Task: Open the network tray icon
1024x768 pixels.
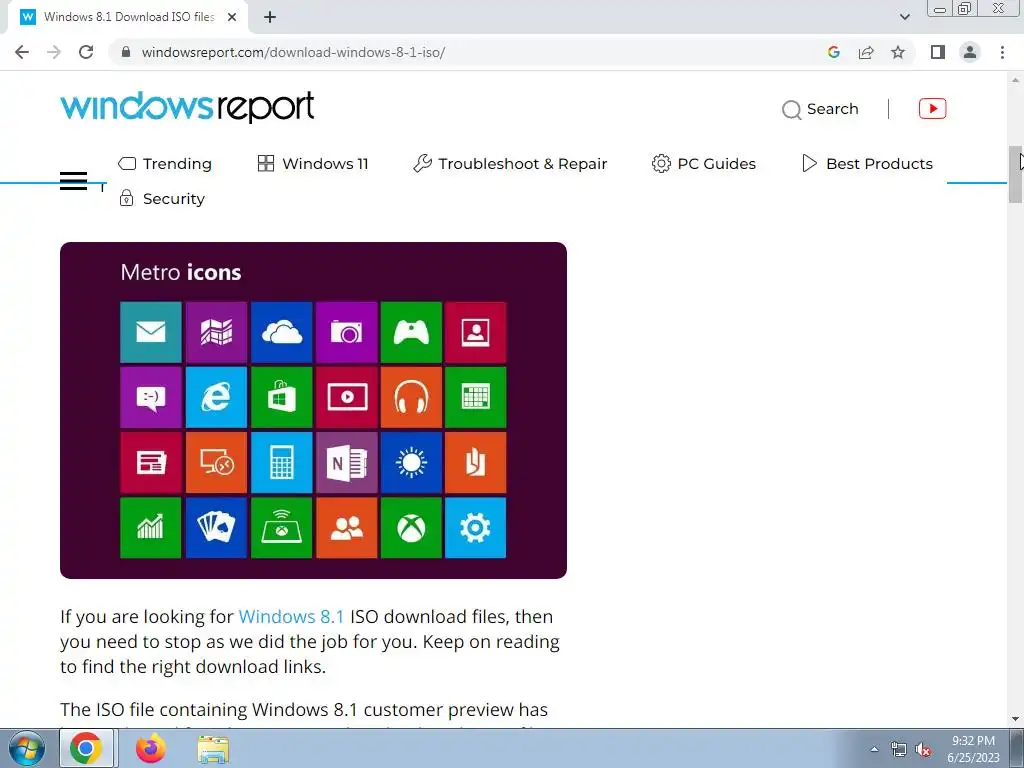Action: coord(899,750)
